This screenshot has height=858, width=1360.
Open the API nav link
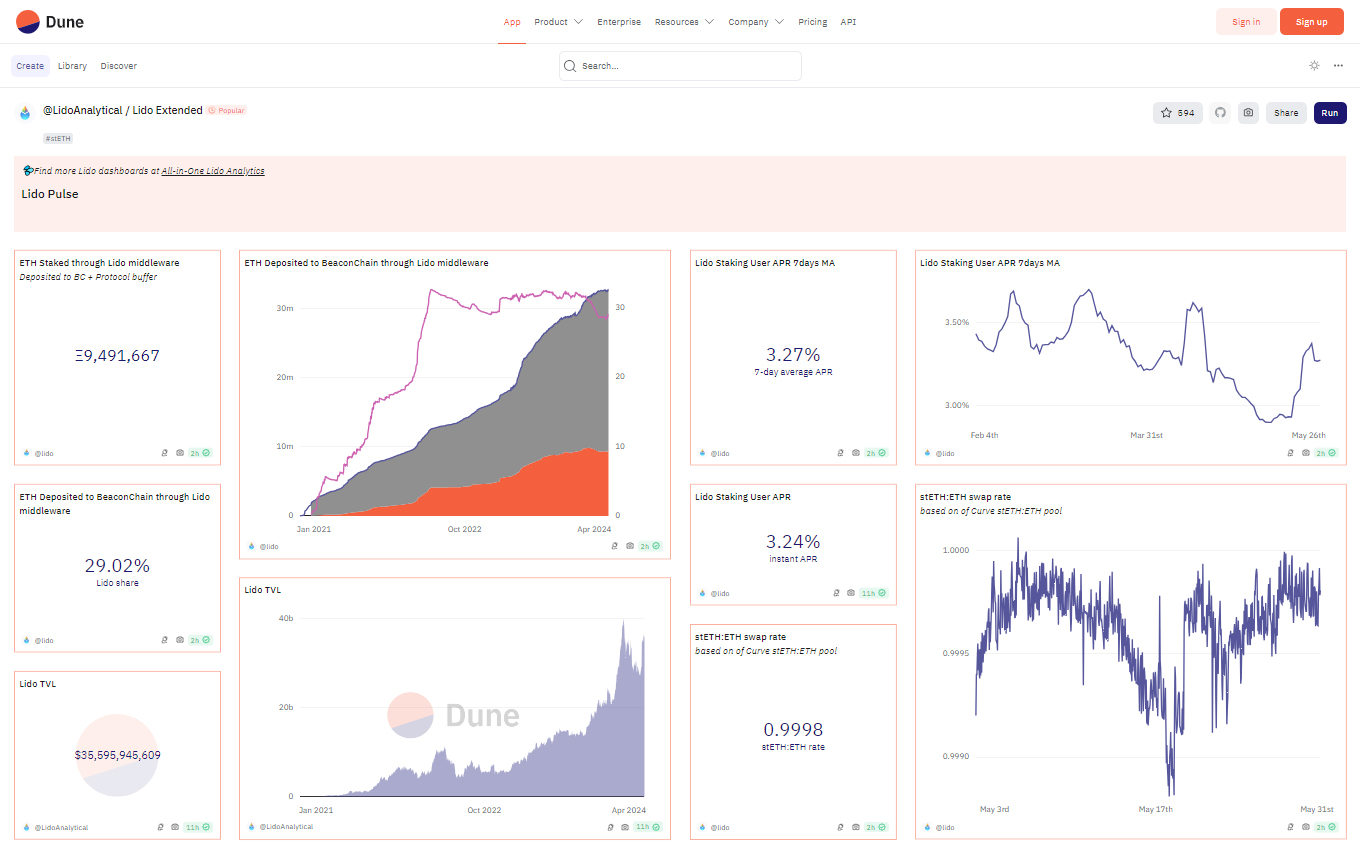pos(848,22)
